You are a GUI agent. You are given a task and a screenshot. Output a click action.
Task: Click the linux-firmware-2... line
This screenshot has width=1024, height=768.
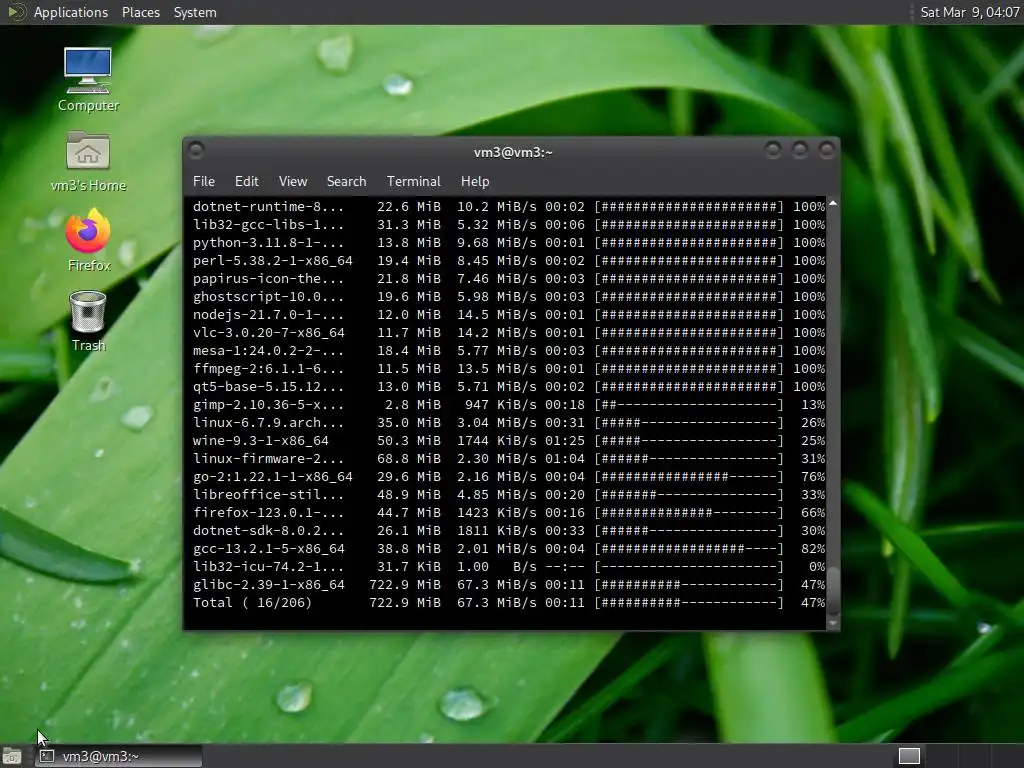[x=509, y=458]
